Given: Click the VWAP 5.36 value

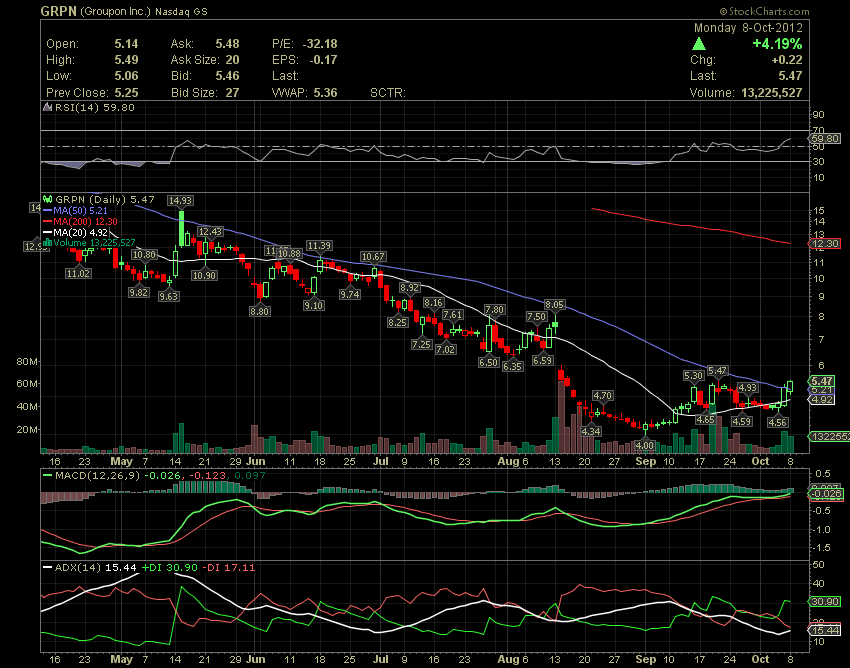Looking at the screenshot, I should pos(325,93).
